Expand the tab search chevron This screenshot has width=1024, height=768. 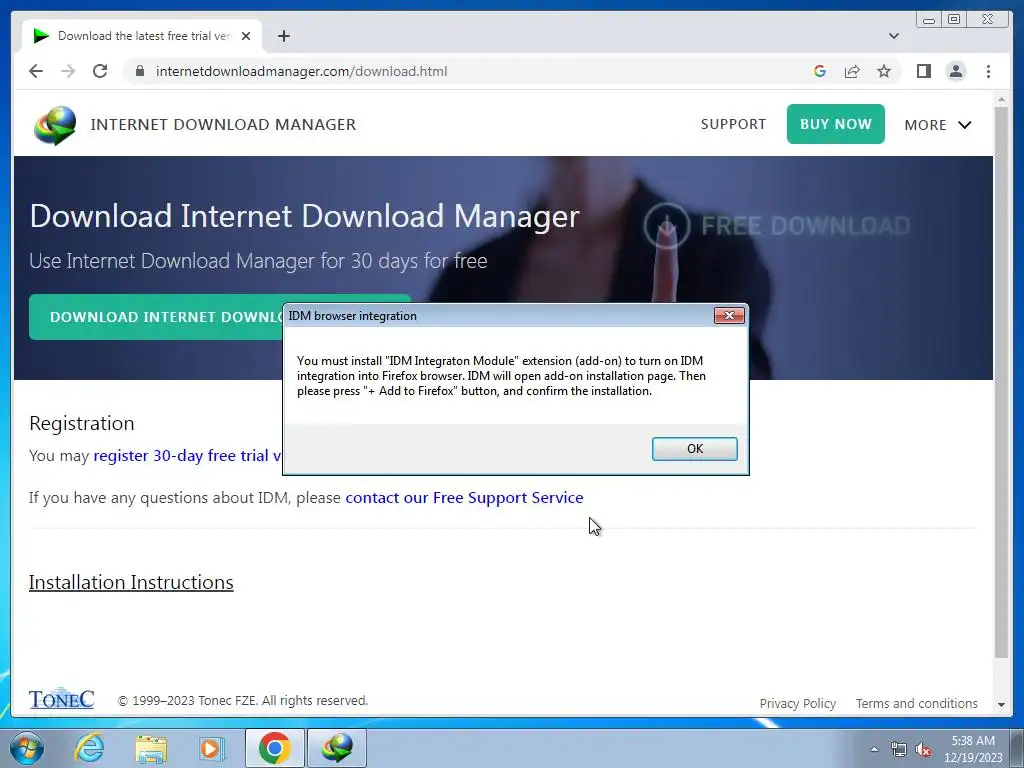tap(893, 36)
